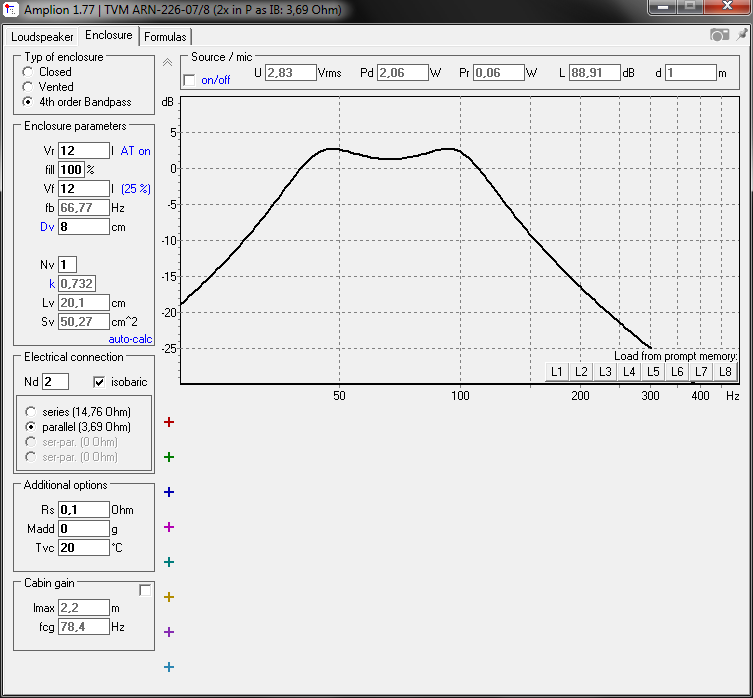Load prompt memory L6
The image size is (753, 698).
click(x=677, y=372)
